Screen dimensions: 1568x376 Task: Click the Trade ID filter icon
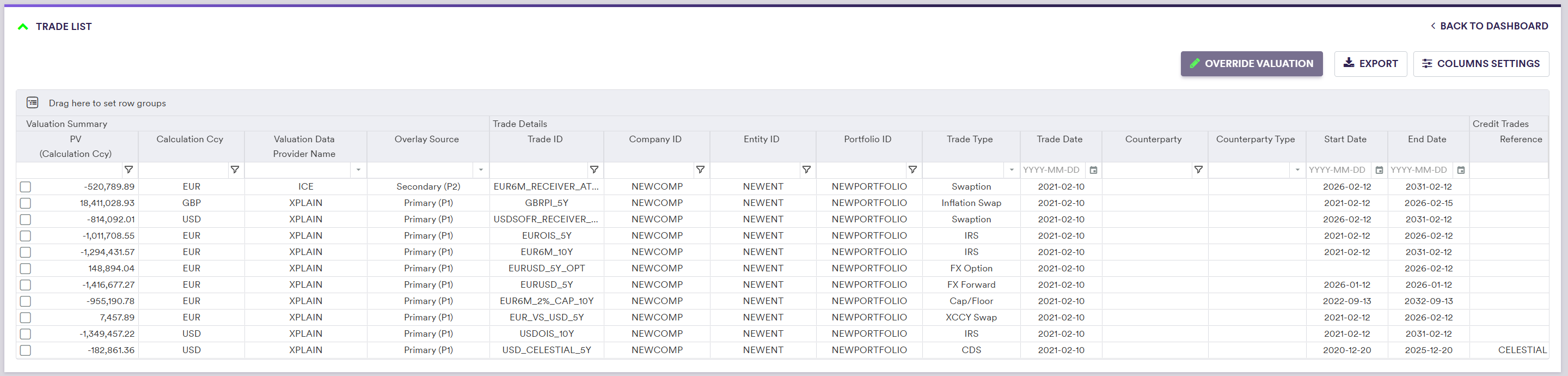click(x=594, y=170)
